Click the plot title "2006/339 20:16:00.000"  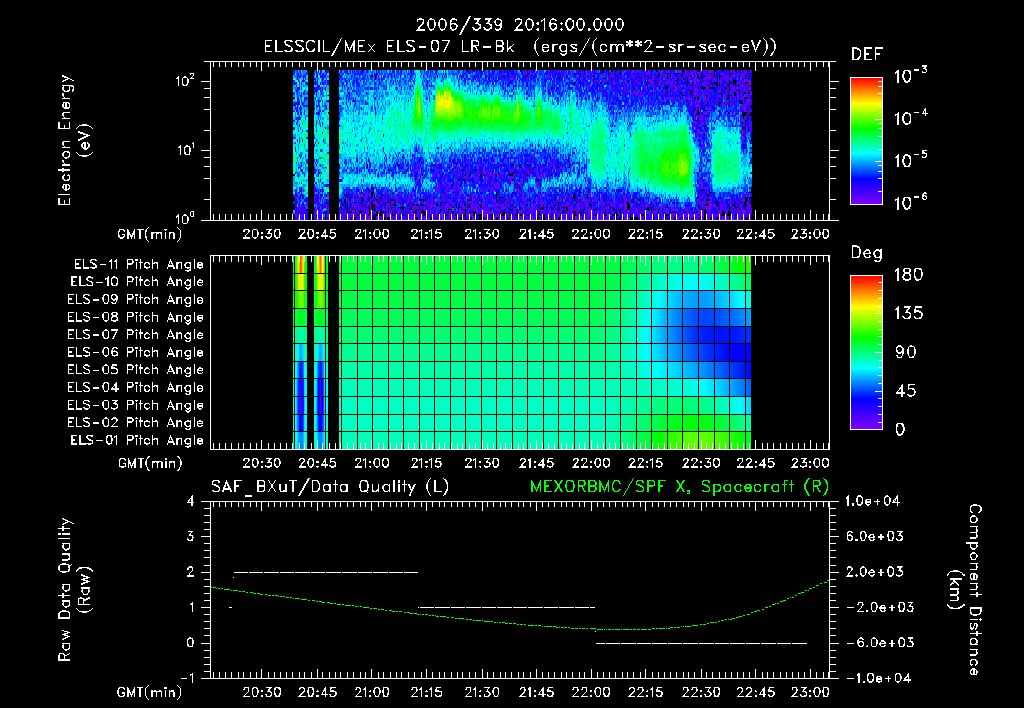pos(520,25)
